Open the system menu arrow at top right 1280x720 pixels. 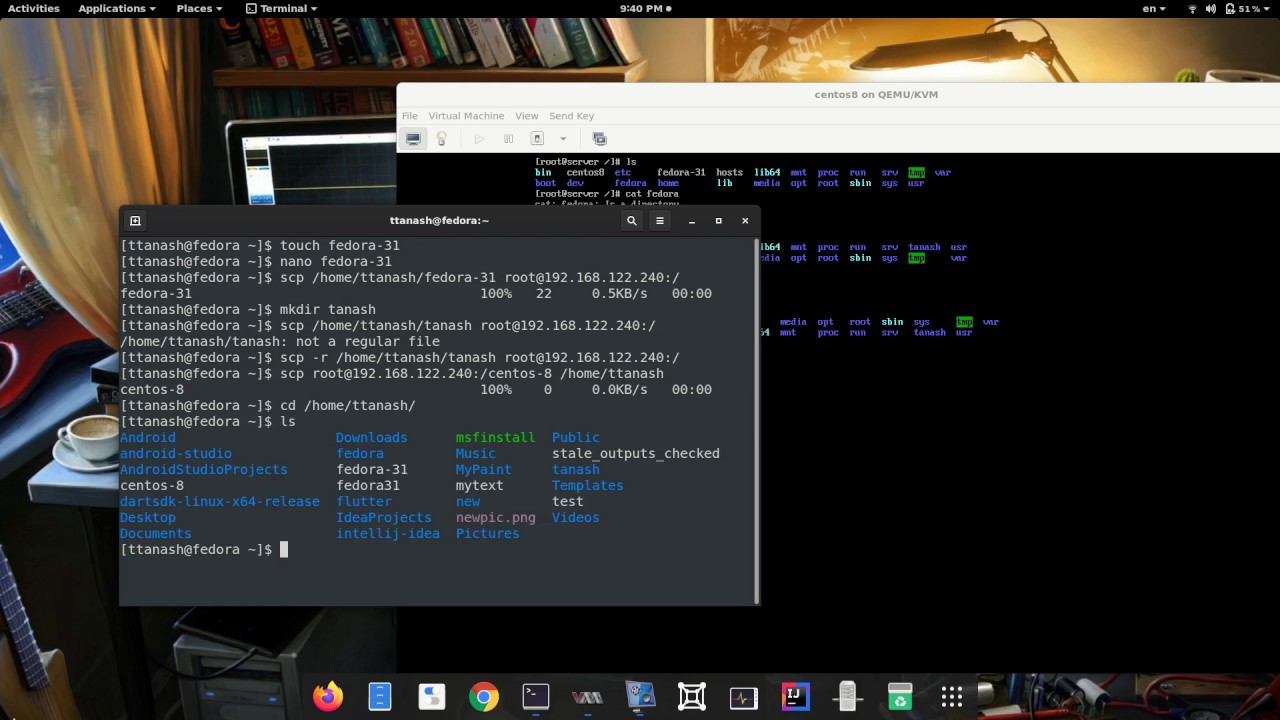point(1268,8)
